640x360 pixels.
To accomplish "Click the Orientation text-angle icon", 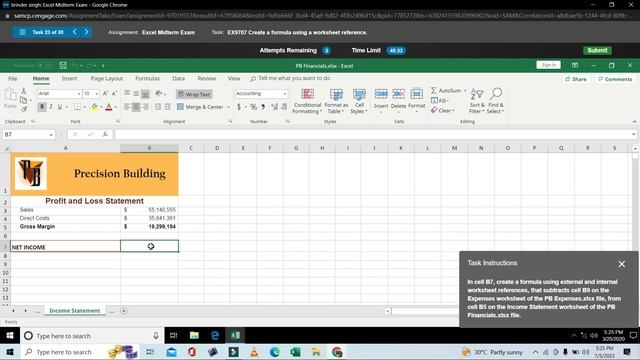I will [159, 93].
